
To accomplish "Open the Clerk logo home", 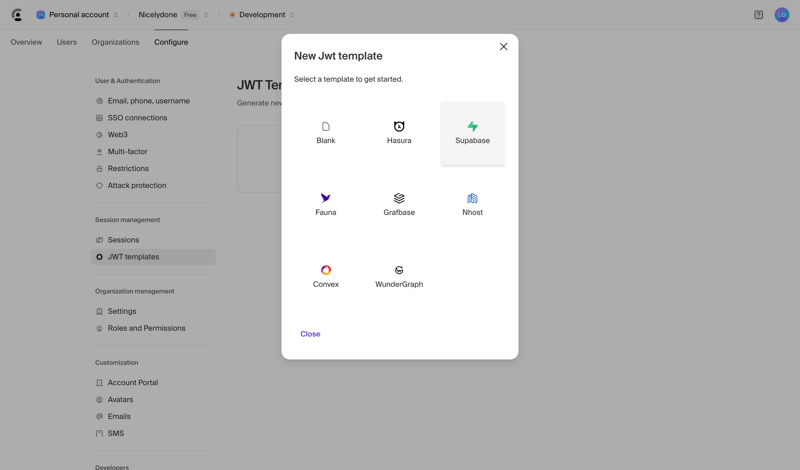I will (x=17, y=15).
